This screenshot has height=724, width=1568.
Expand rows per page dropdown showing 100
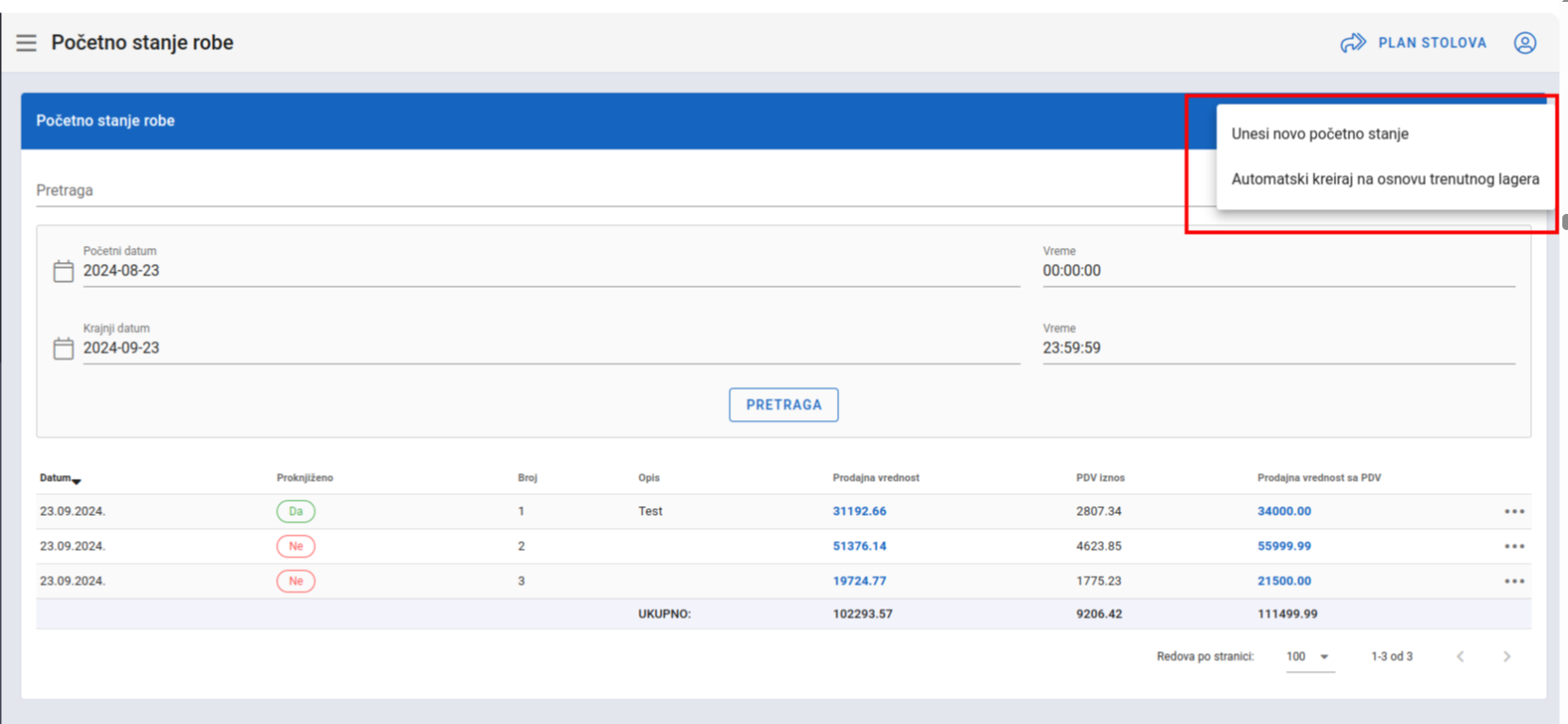(1310, 656)
